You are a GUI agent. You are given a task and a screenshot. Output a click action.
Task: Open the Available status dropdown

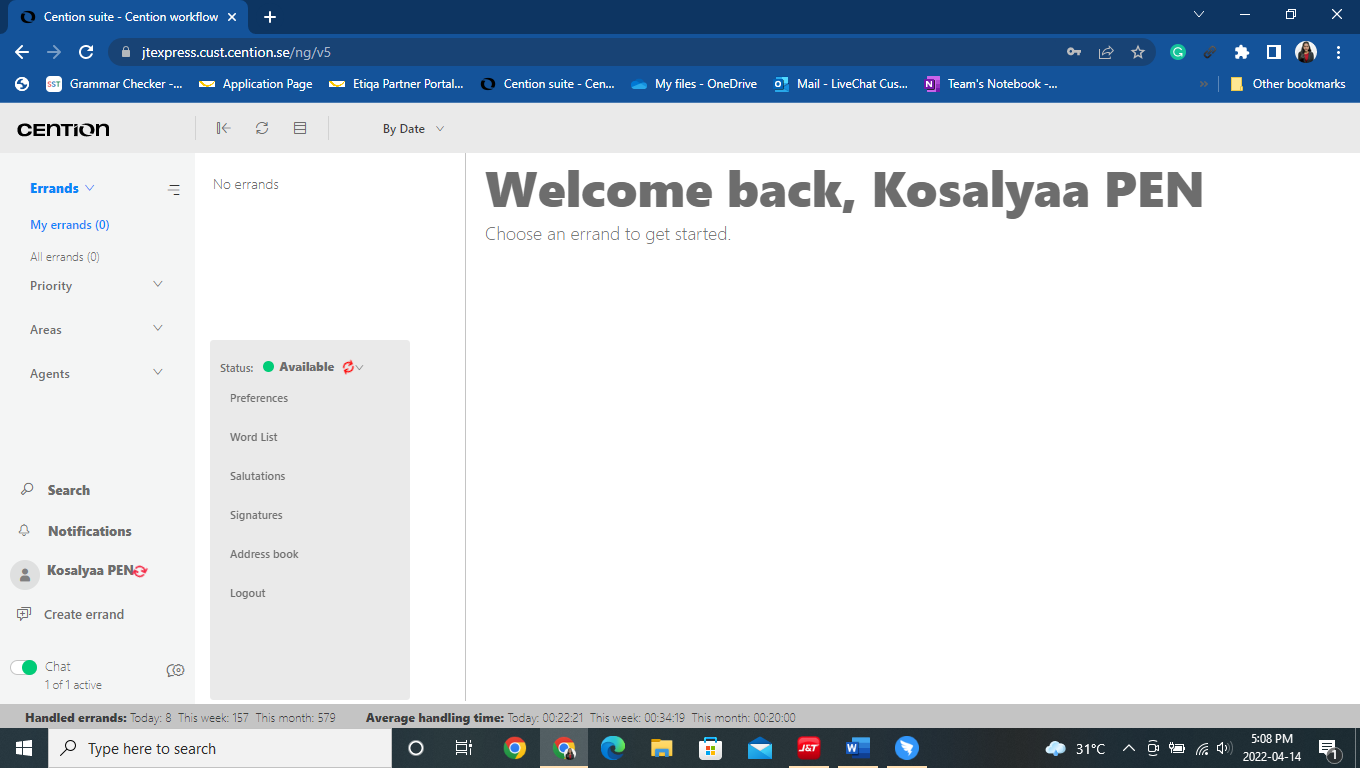tap(359, 367)
